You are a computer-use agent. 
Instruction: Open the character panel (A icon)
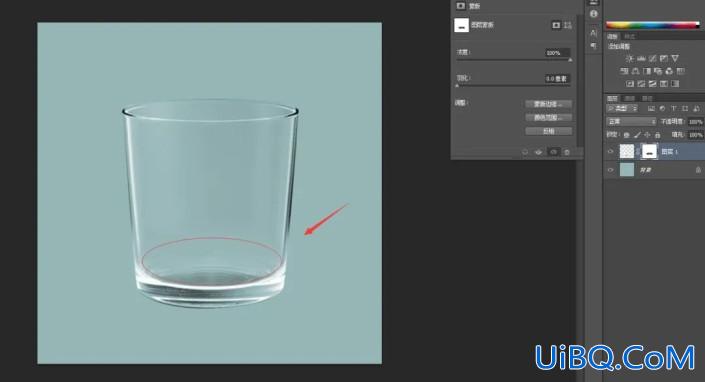593,33
